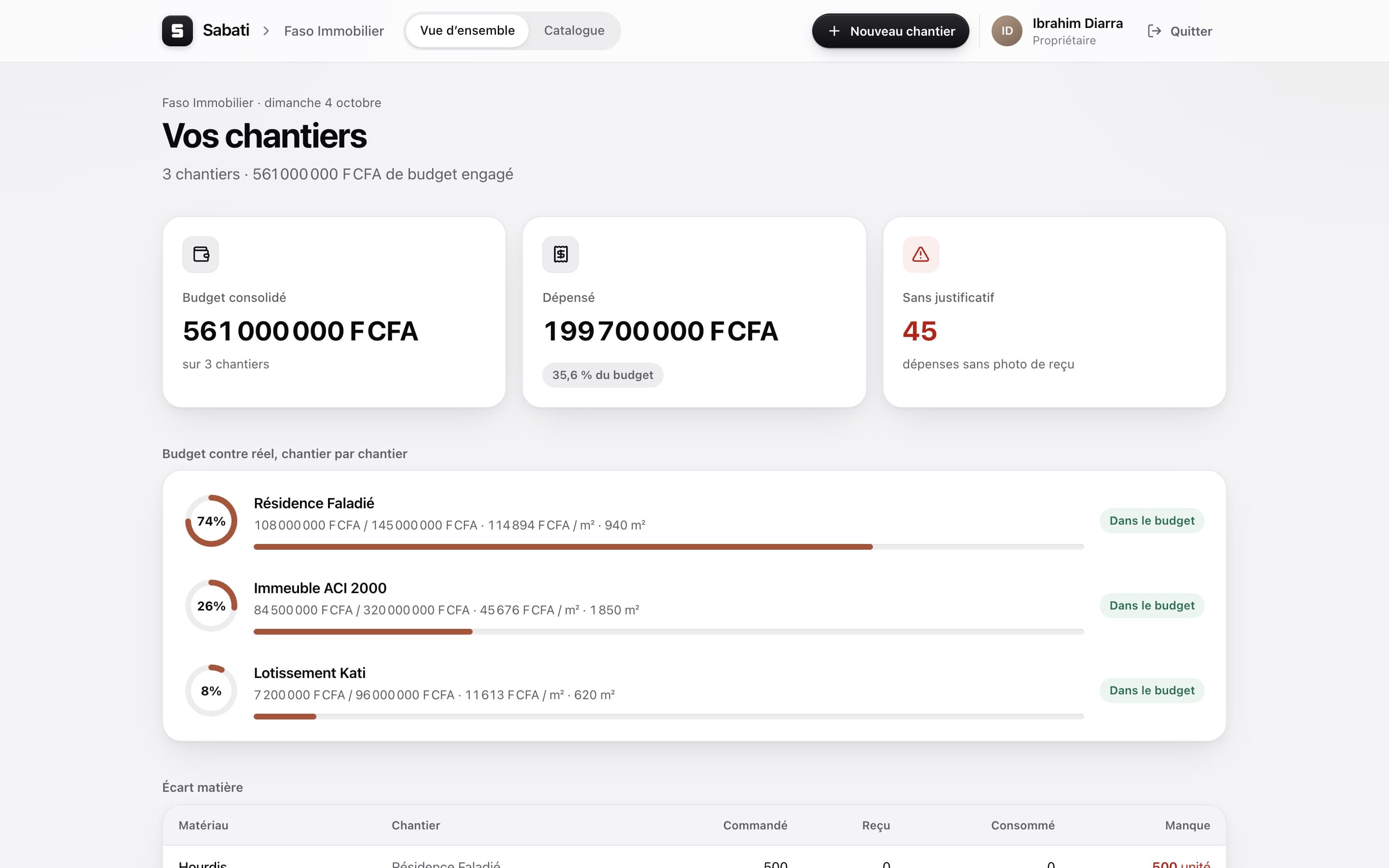Image resolution: width=1389 pixels, height=868 pixels.
Task: Select the 561 000 000 FCFA budget value
Action: 300,331
